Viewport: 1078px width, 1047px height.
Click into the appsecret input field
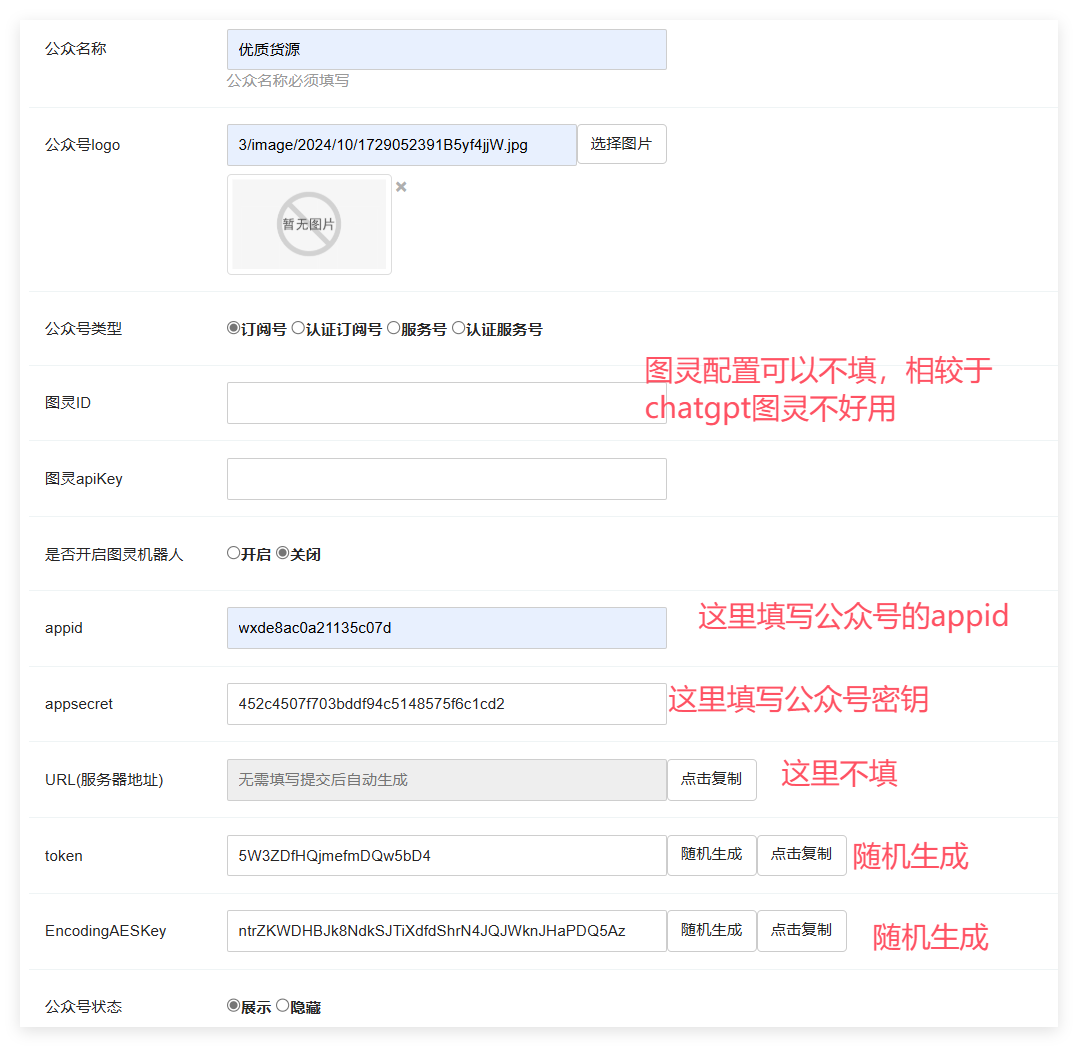(x=447, y=704)
